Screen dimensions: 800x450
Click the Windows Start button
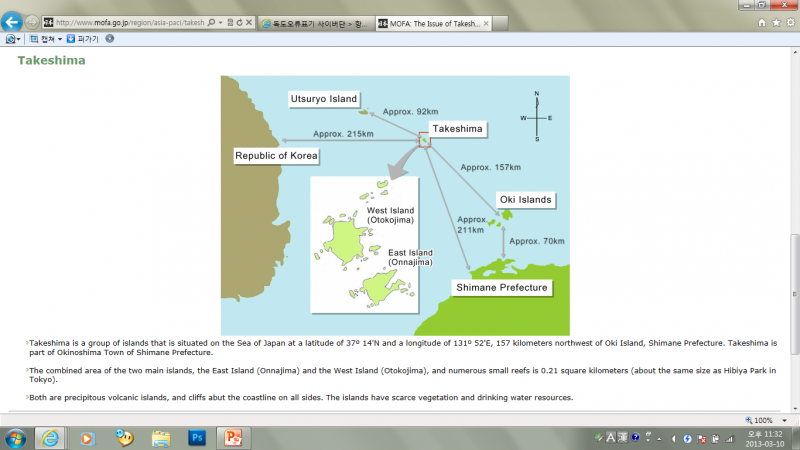click(15, 438)
